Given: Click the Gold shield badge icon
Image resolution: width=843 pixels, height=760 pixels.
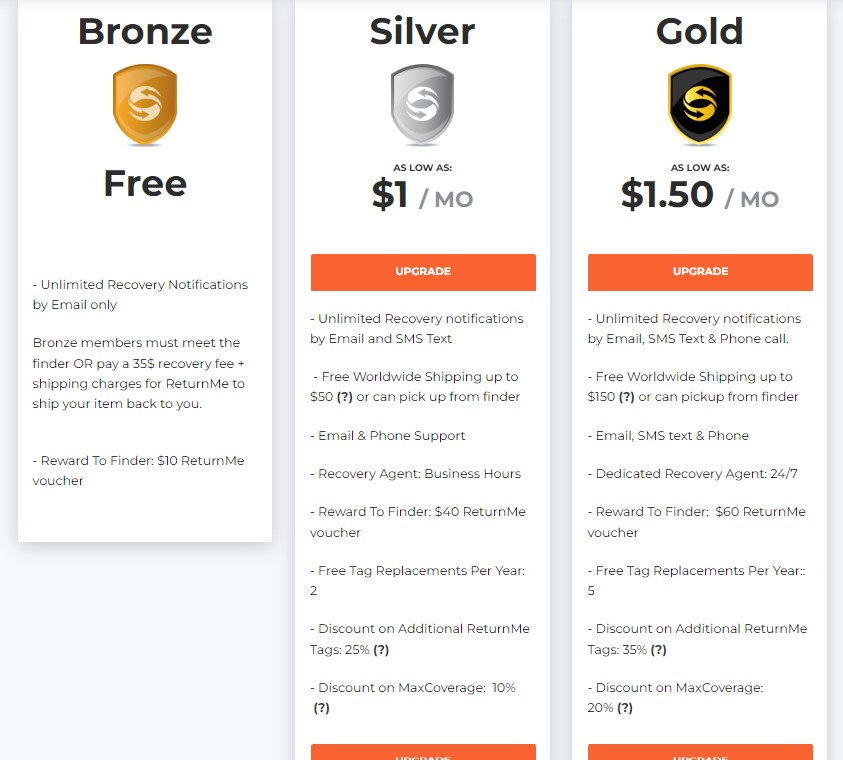Looking at the screenshot, I should pyautogui.click(x=700, y=105).
